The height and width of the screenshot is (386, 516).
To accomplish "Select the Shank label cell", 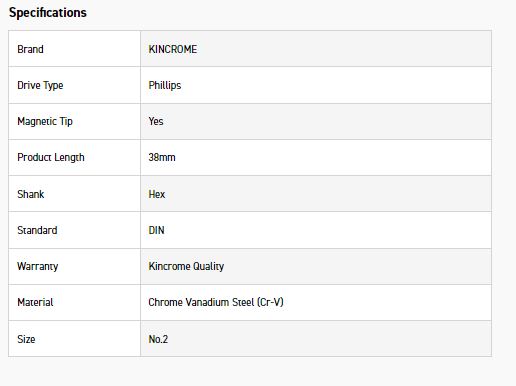I will 75,194.
